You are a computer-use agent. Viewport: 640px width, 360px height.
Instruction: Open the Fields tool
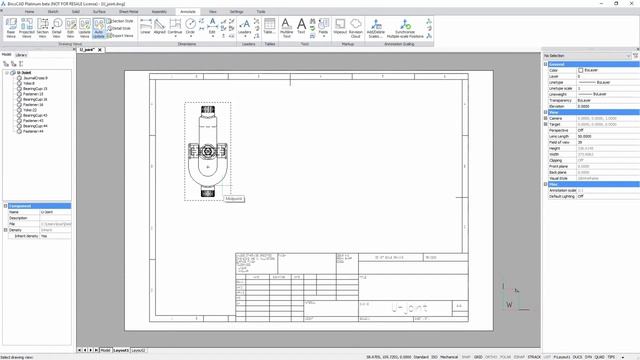pos(323,26)
